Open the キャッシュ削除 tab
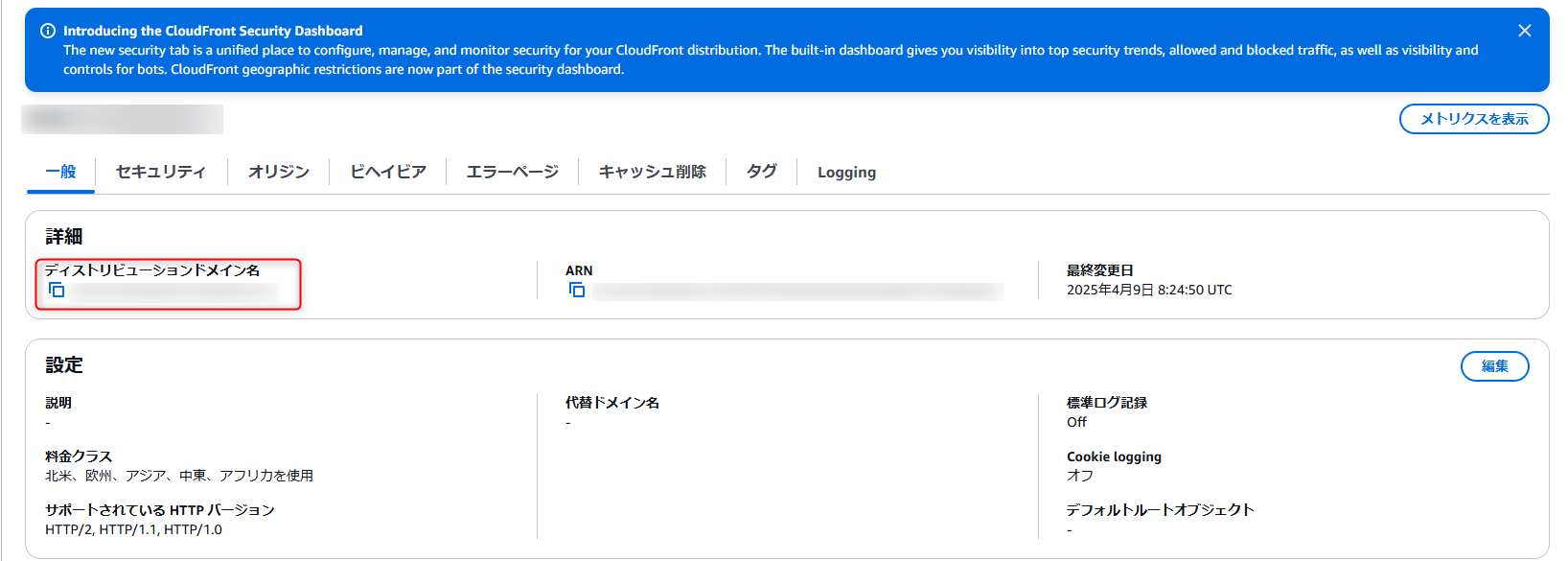This screenshot has width=1568, height=561. click(653, 172)
